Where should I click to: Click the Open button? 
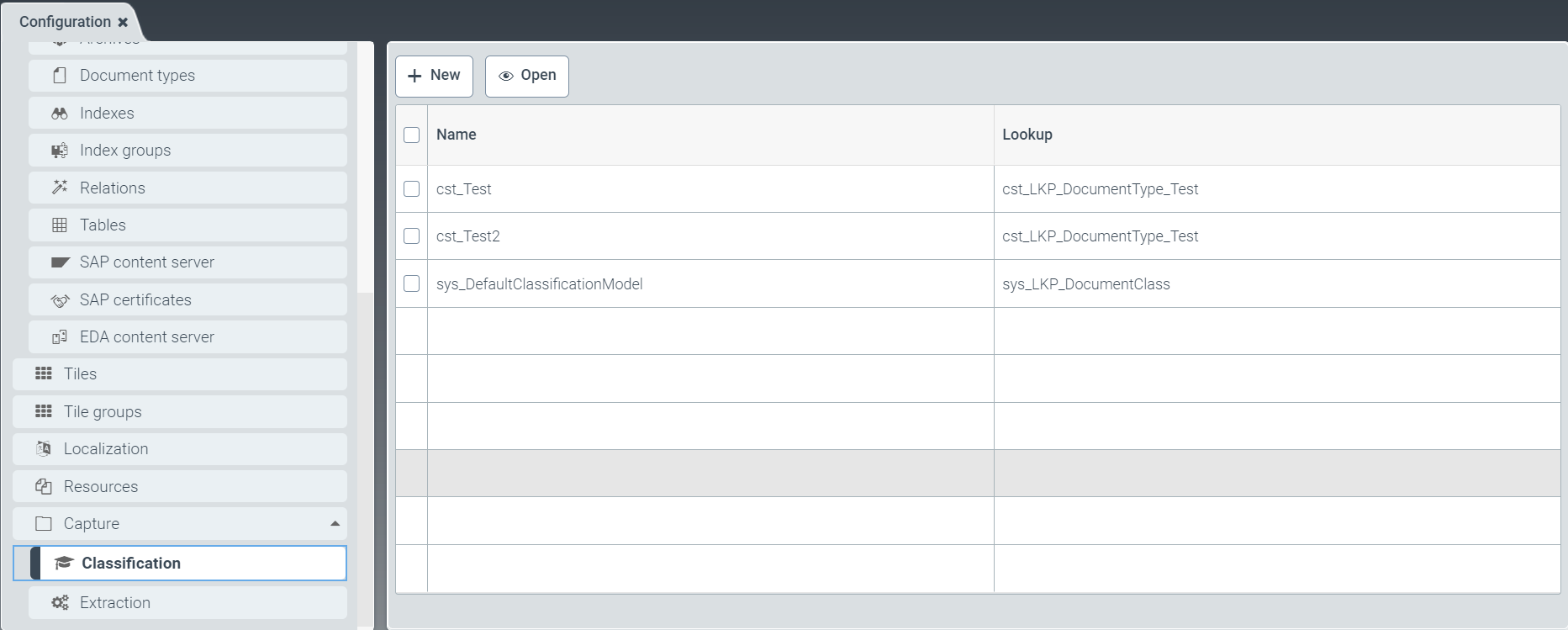[x=527, y=76]
